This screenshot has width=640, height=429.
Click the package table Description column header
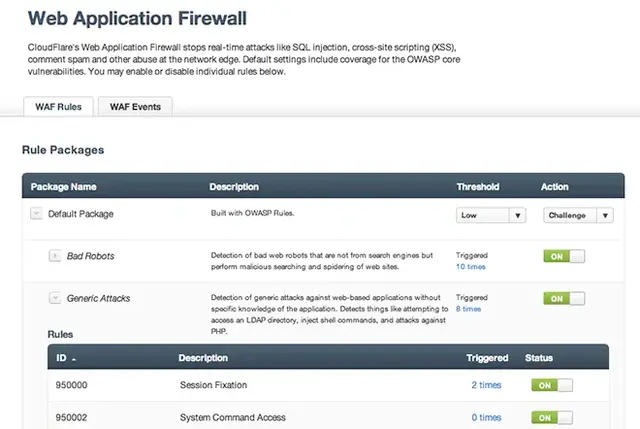pos(234,187)
